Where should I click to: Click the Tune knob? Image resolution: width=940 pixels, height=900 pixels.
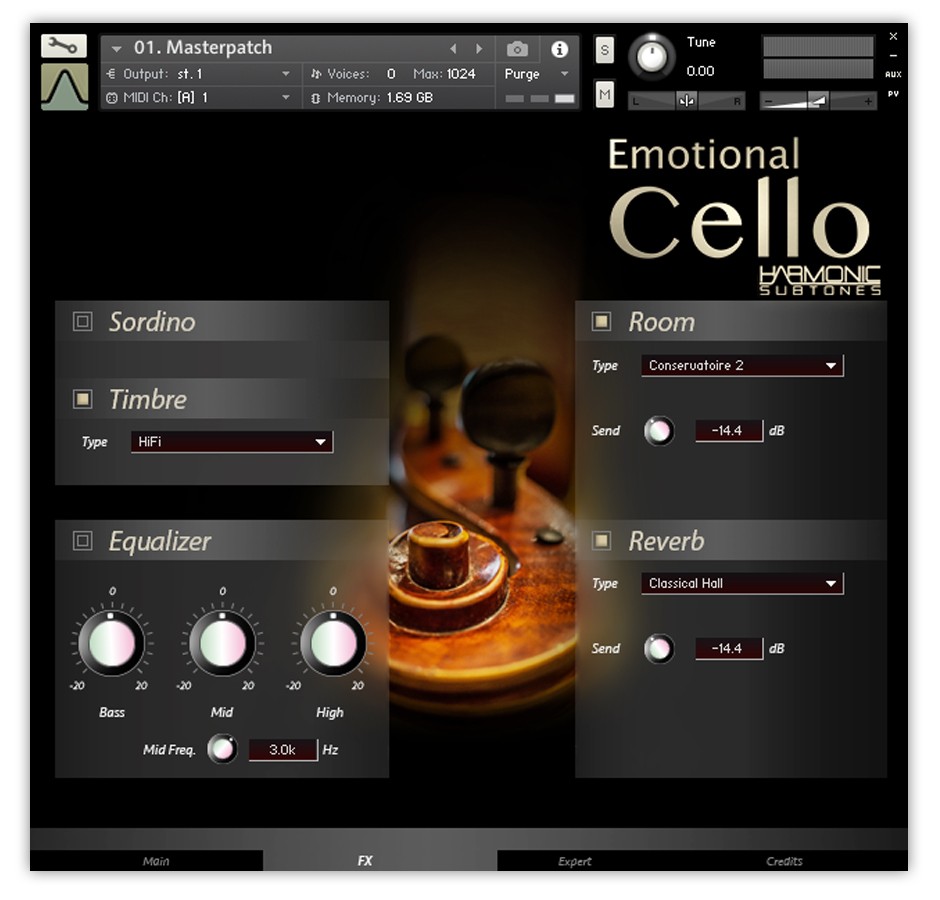(652, 57)
